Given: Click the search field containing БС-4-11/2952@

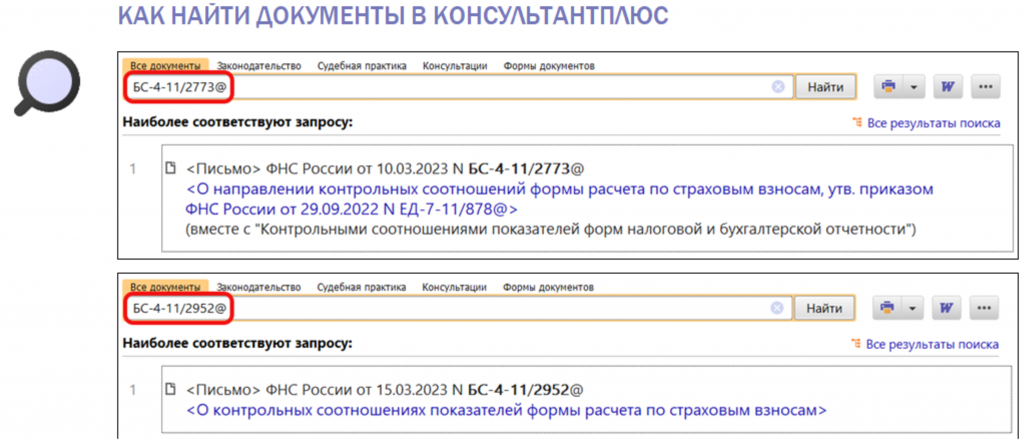Looking at the screenshot, I should point(457,308).
